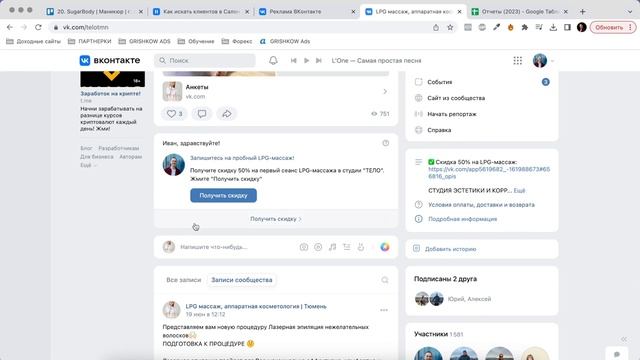Image resolution: width=640 pixels, height=360 pixels.
Task: Open the Получить скидку footer link
Action: coord(276,219)
